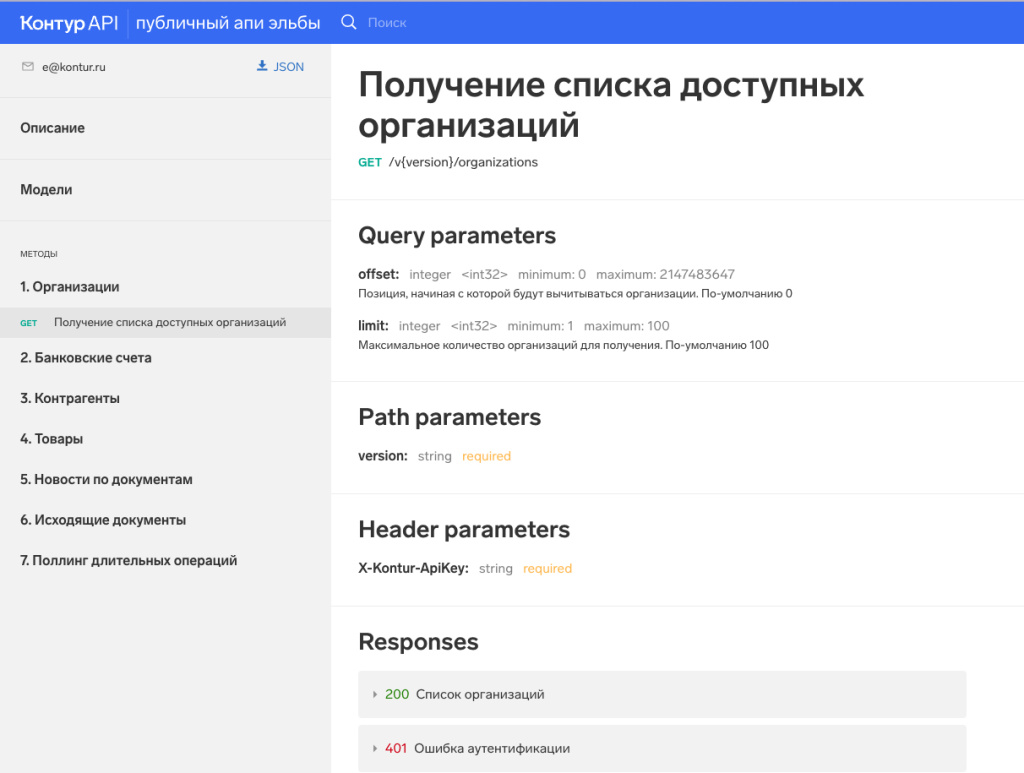Open 3. Контрагенты section

(x=70, y=399)
